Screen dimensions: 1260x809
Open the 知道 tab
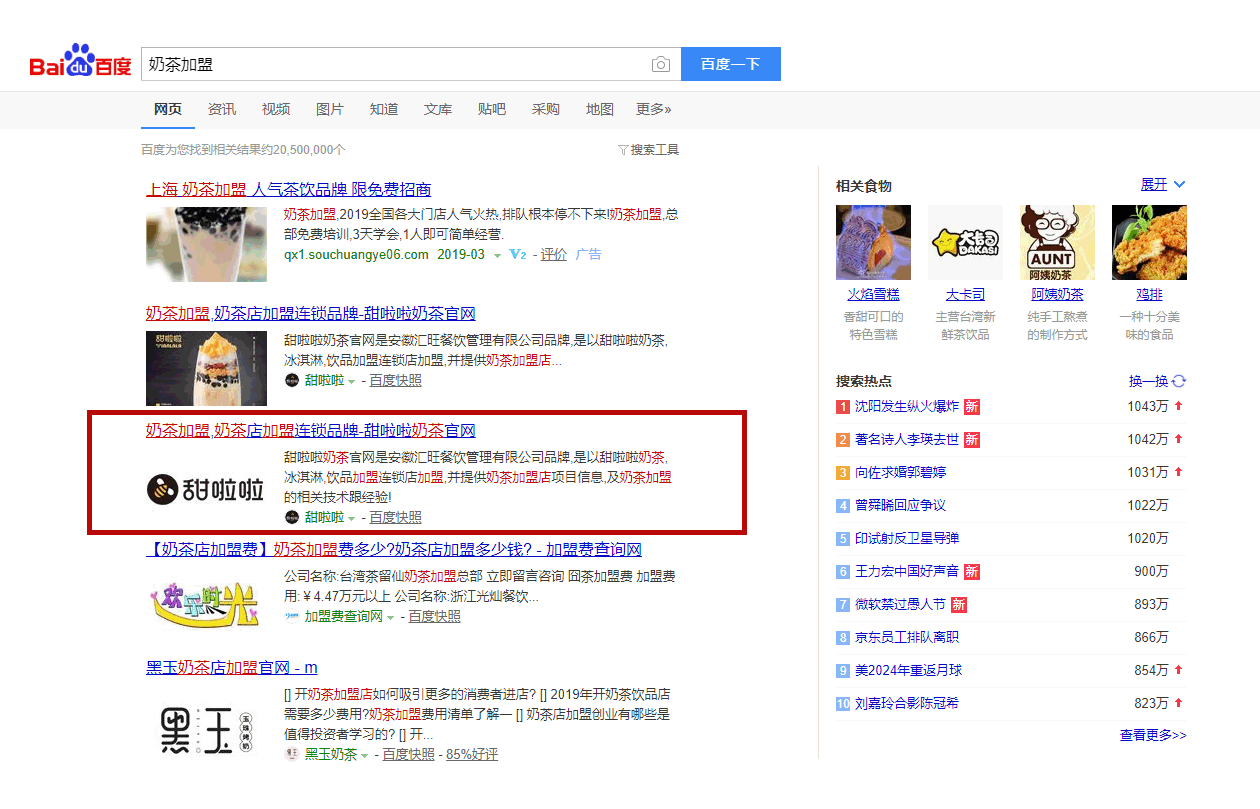[x=384, y=110]
